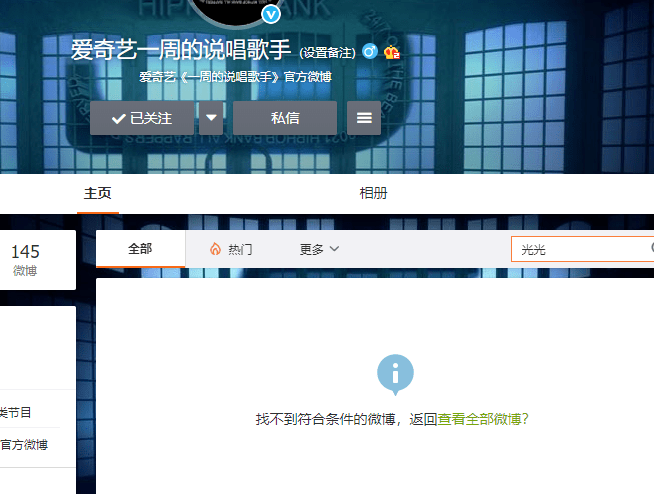Click the flame icon beside 热门
Image resolution: width=654 pixels, height=494 pixels.
[215, 249]
